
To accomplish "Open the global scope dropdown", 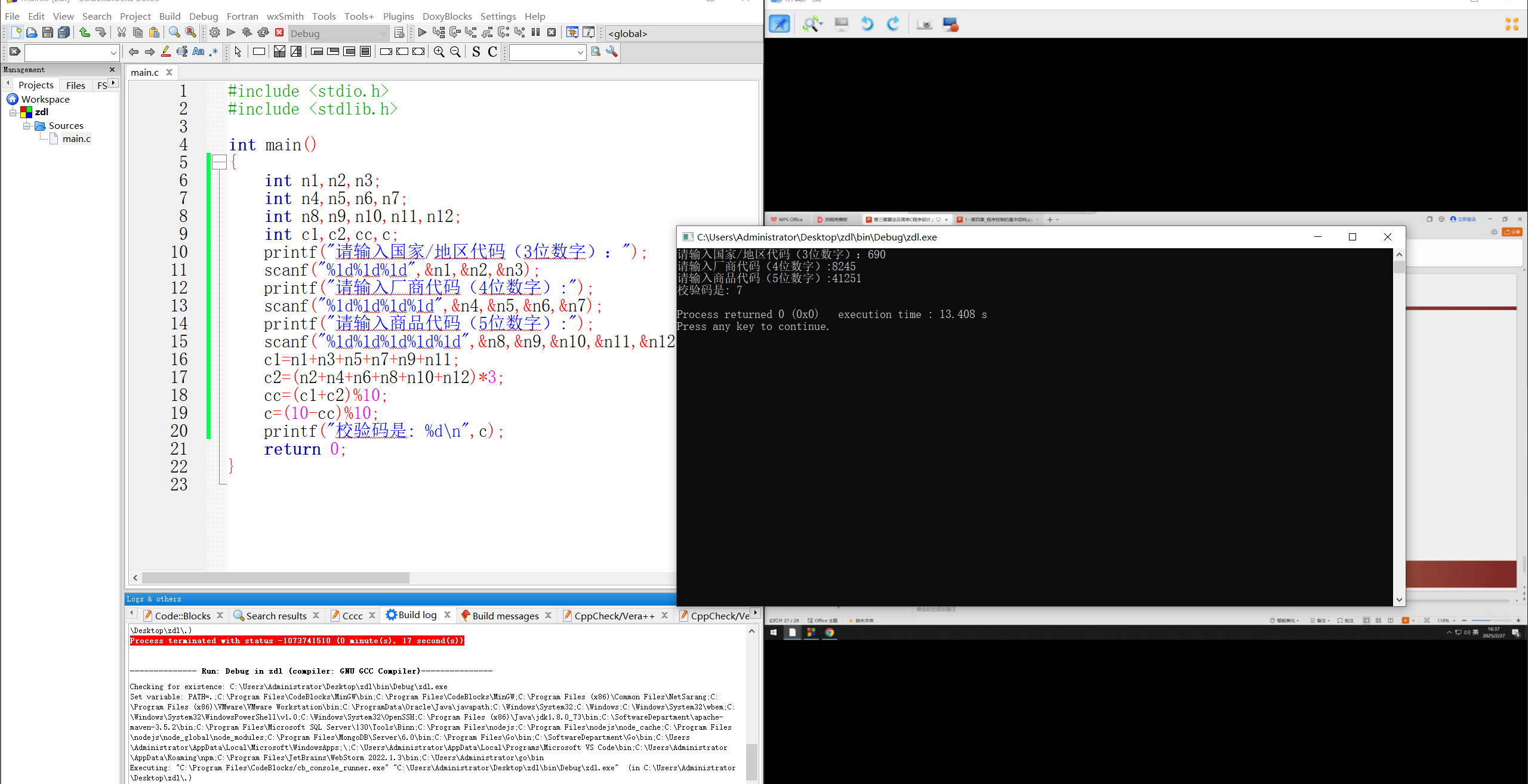I will pyautogui.click(x=683, y=33).
